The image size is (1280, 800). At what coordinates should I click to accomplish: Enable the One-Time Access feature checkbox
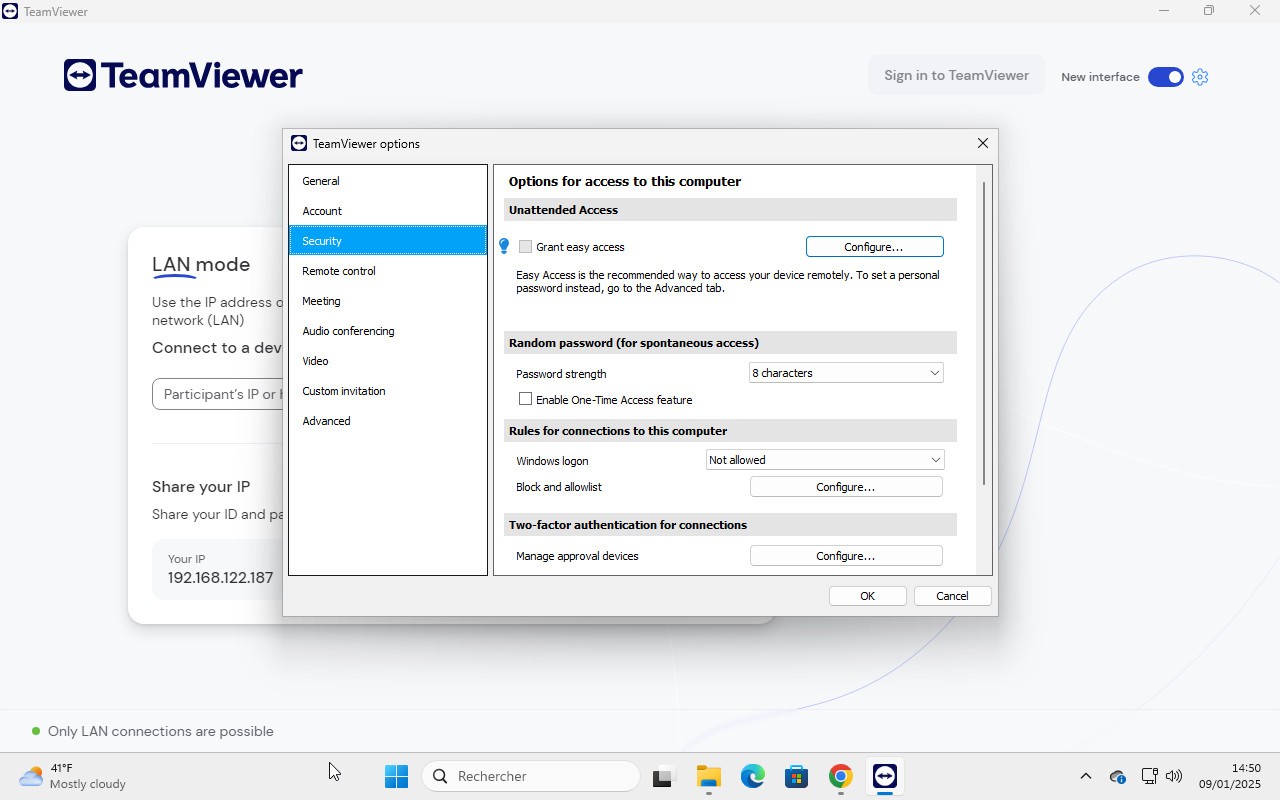pos(526,399)
